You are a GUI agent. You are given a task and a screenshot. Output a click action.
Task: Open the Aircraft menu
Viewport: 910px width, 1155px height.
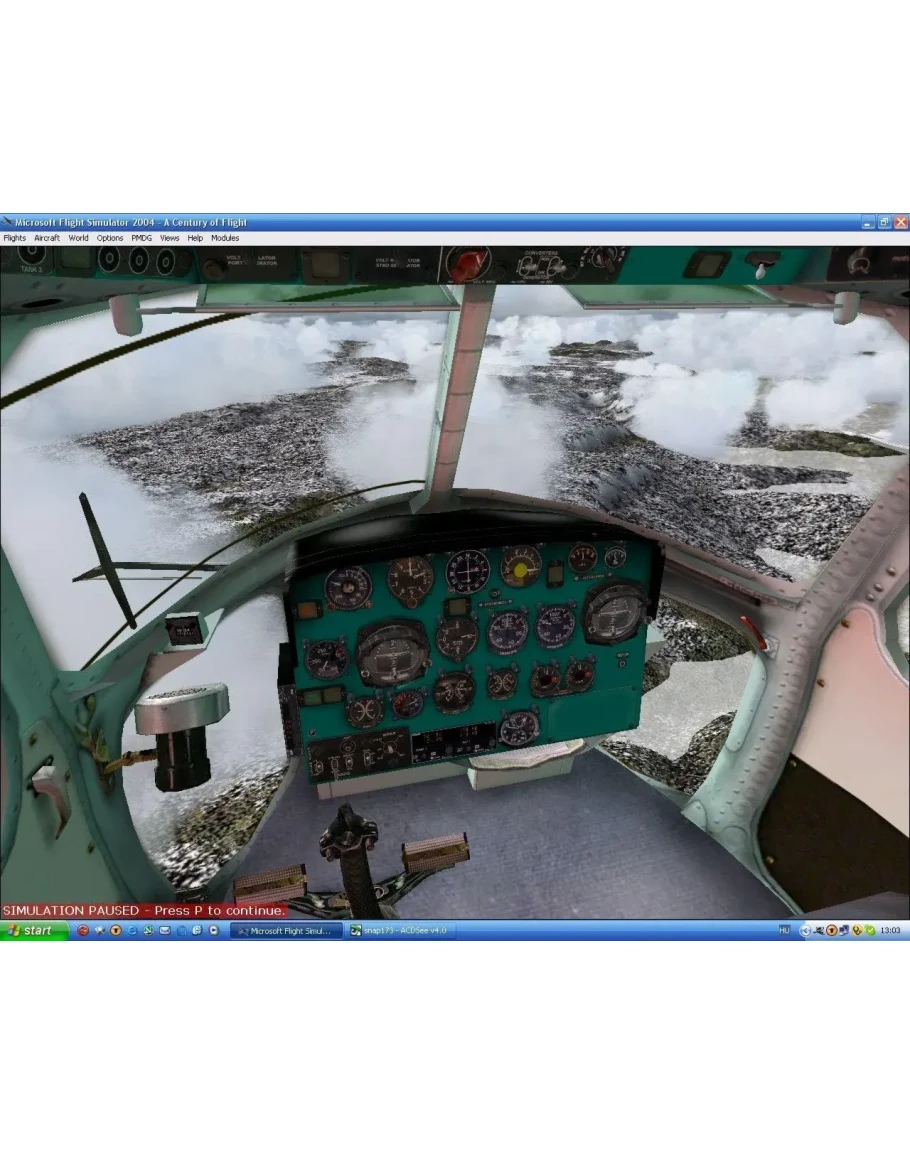click(x=47, y=238)
